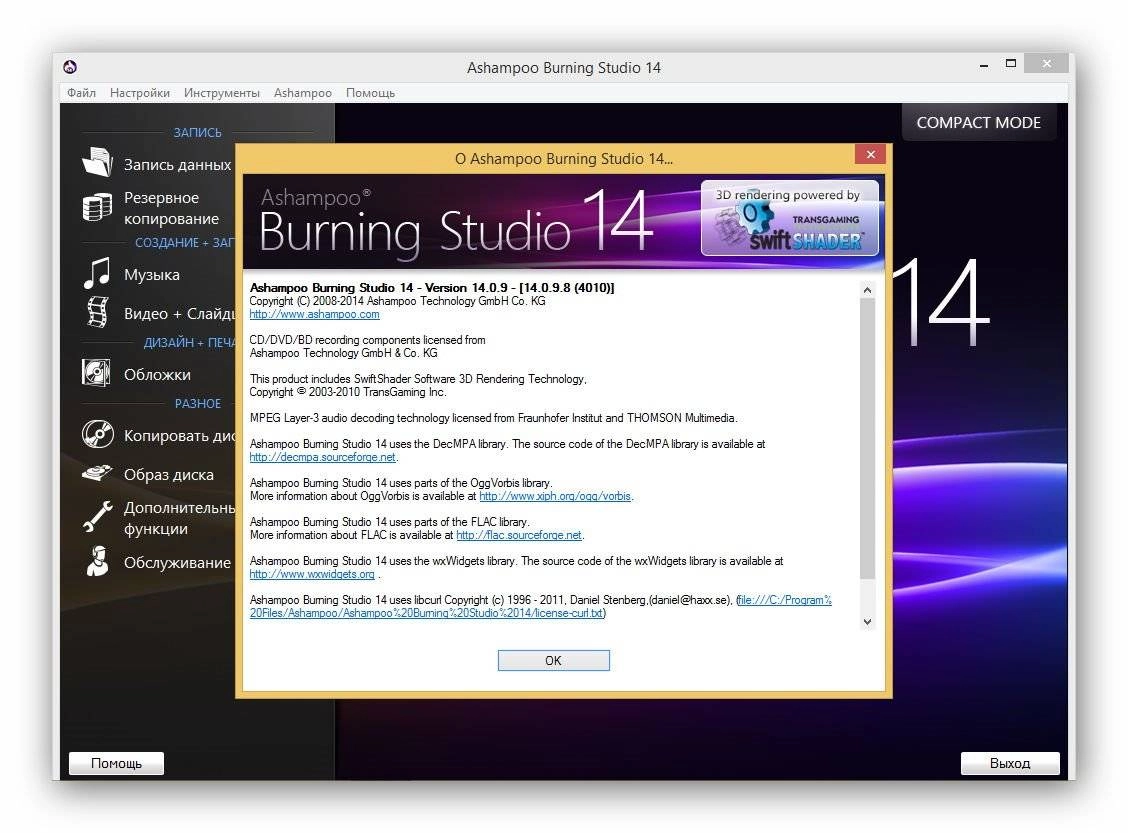
Task: Click the Ashampoo flame app icon in title bar
Action: coord(70,67)
